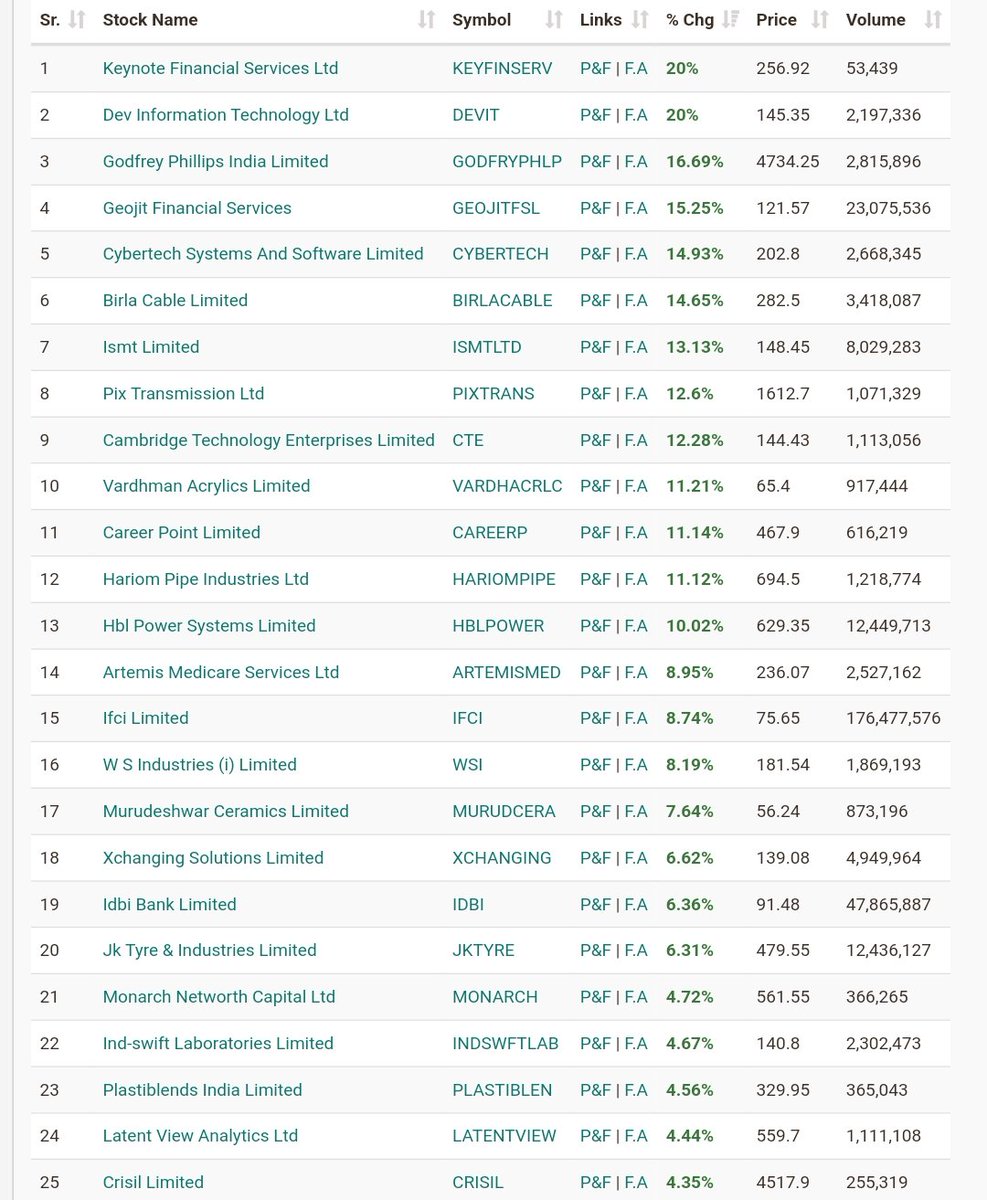Open Plastiblends India Limited link
This screenshot has height=1200, width=987.
click(202, 1090)
